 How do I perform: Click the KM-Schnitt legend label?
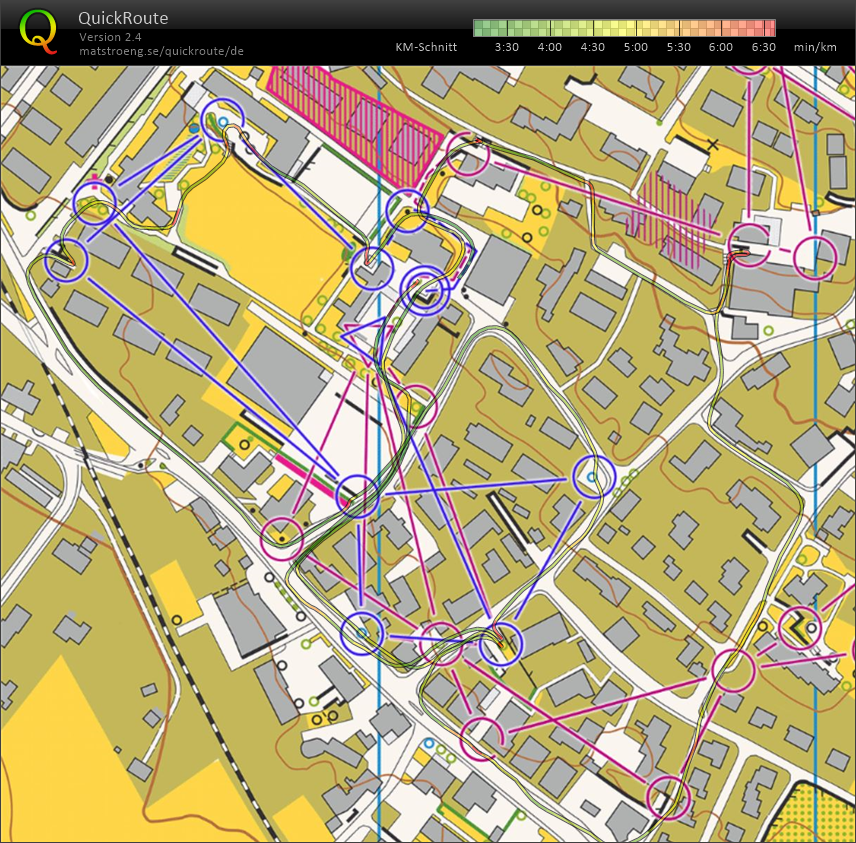(426, 47)
